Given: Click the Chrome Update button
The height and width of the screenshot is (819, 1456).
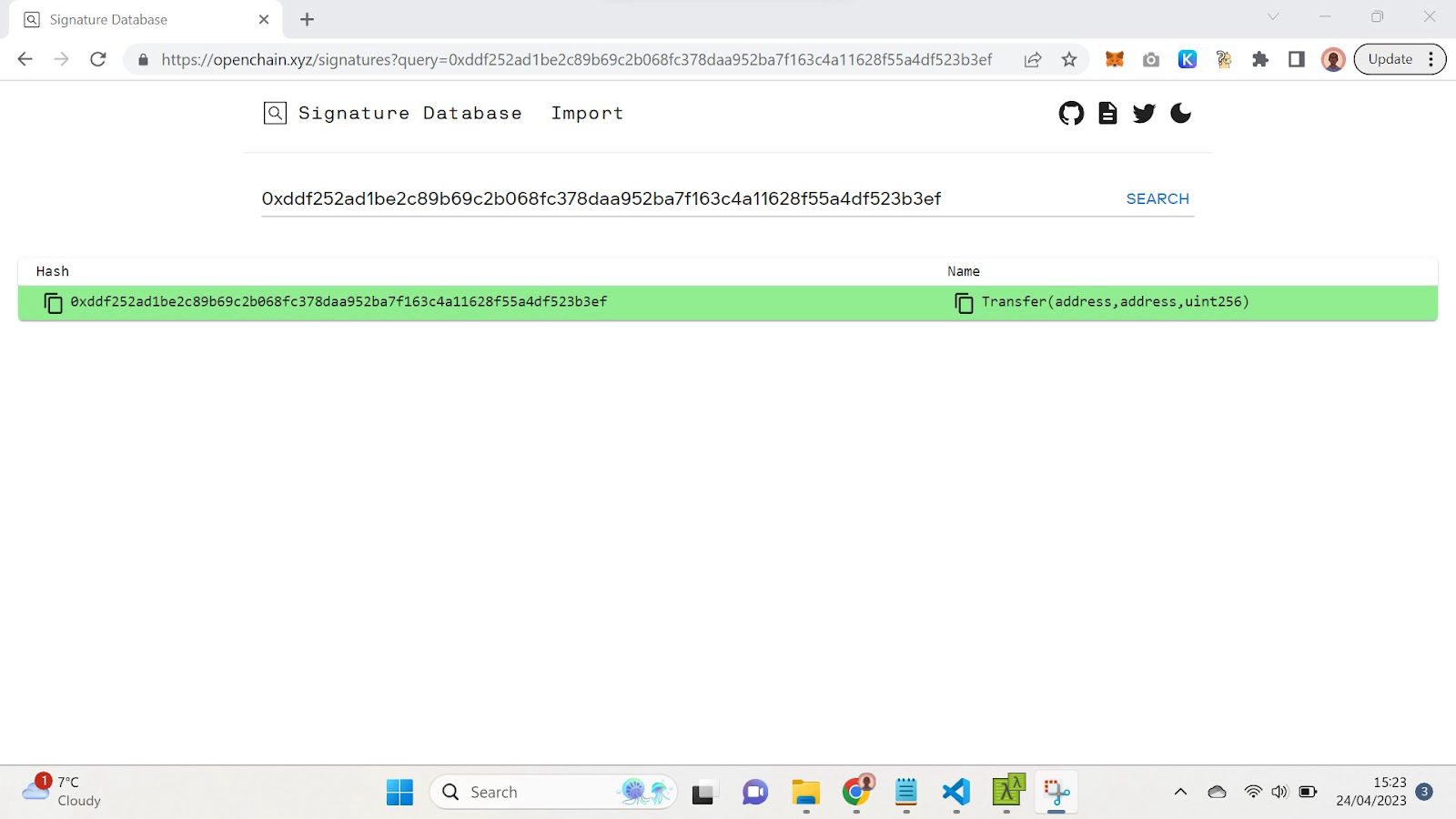Looking at the screenshot, I should click(1390, 59).
